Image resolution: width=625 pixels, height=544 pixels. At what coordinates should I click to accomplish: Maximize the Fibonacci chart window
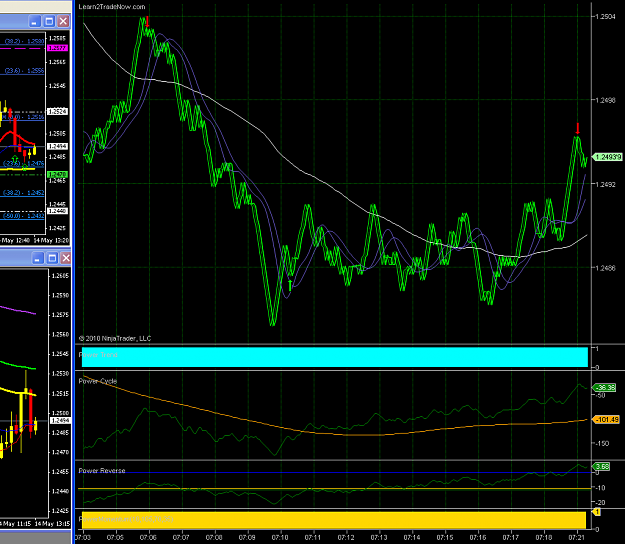(x=49, y=21)
